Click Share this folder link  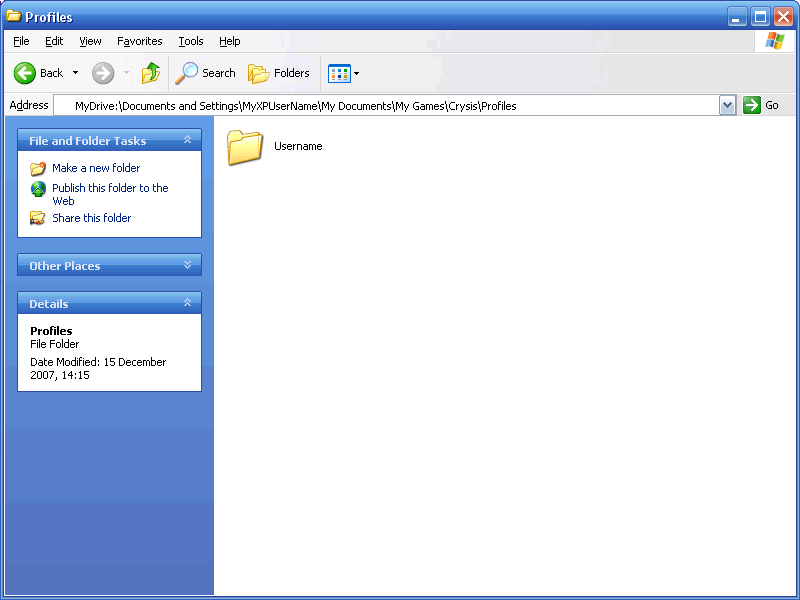tap(91, 218)
